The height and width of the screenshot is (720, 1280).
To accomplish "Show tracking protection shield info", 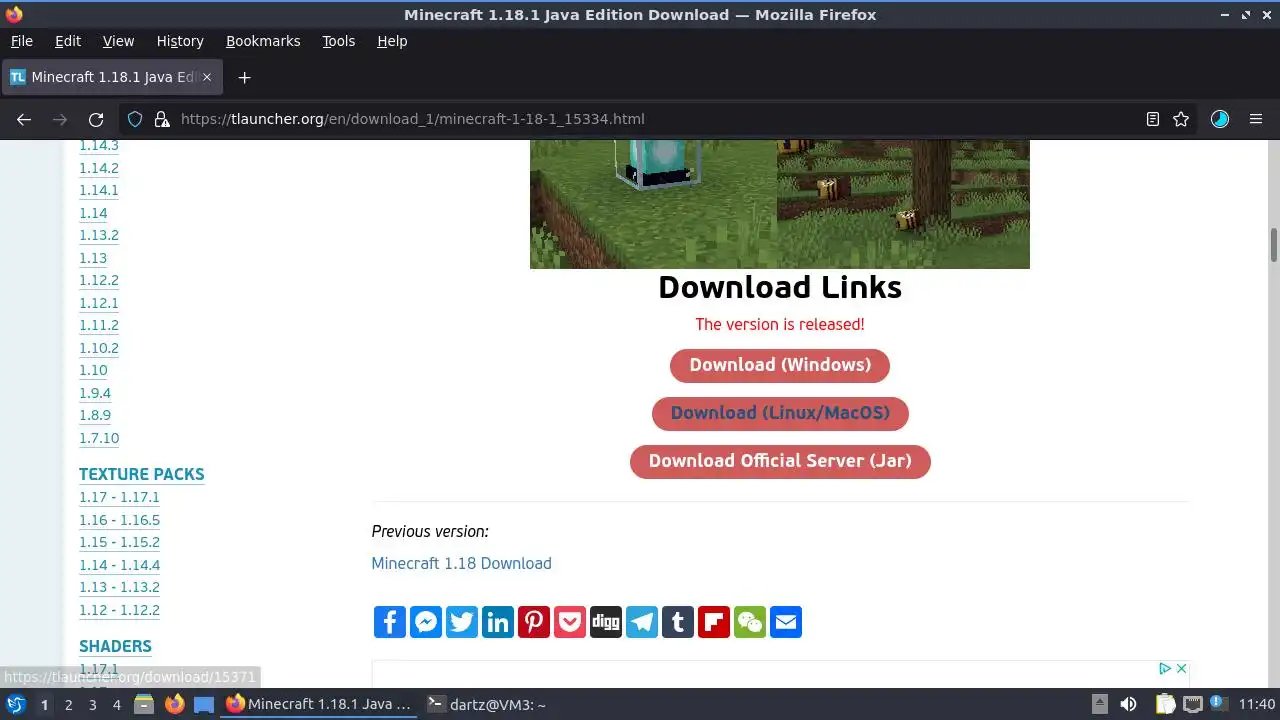I will 135,119.
